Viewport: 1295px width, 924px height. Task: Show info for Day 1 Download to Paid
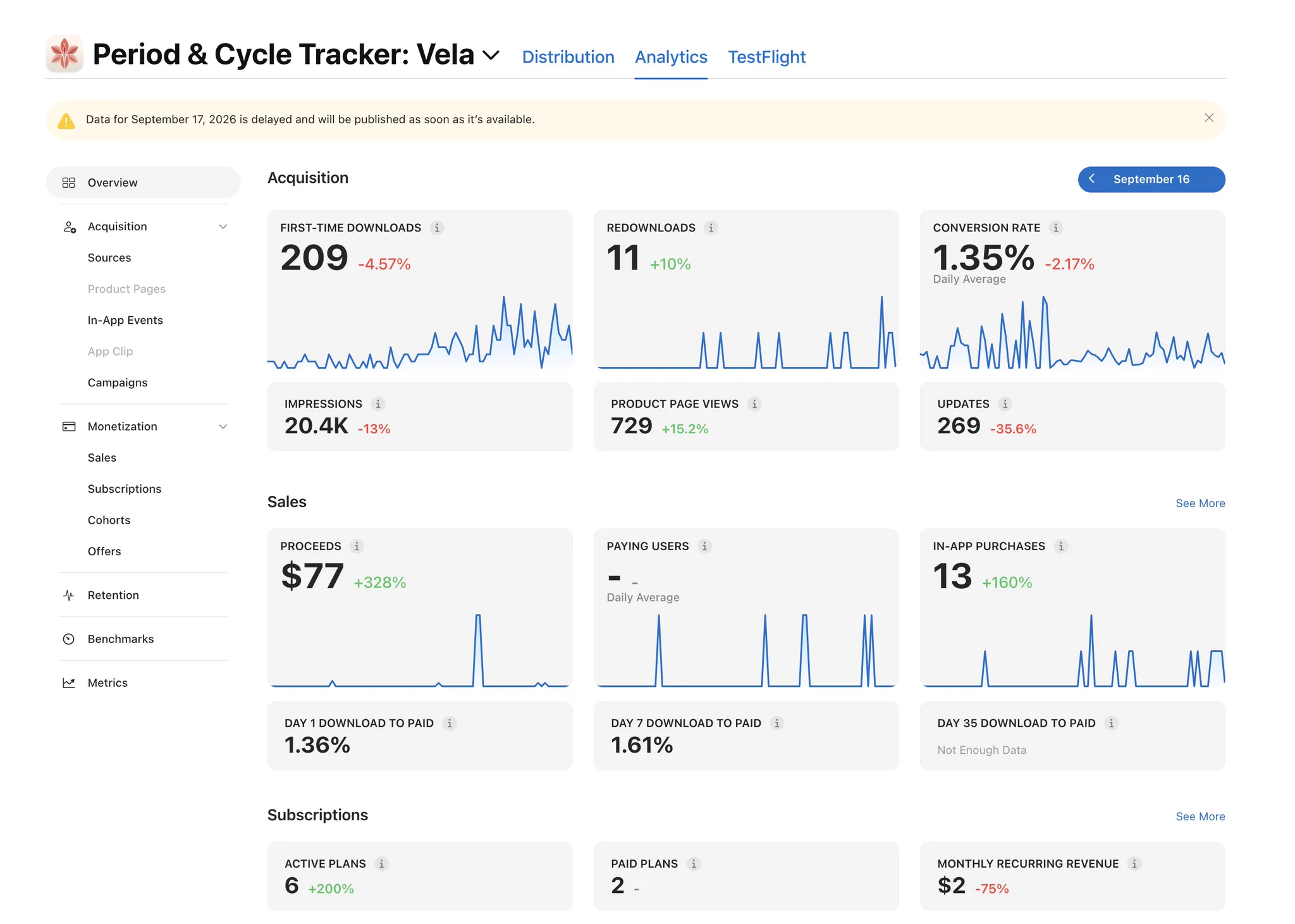coord(450,724)
